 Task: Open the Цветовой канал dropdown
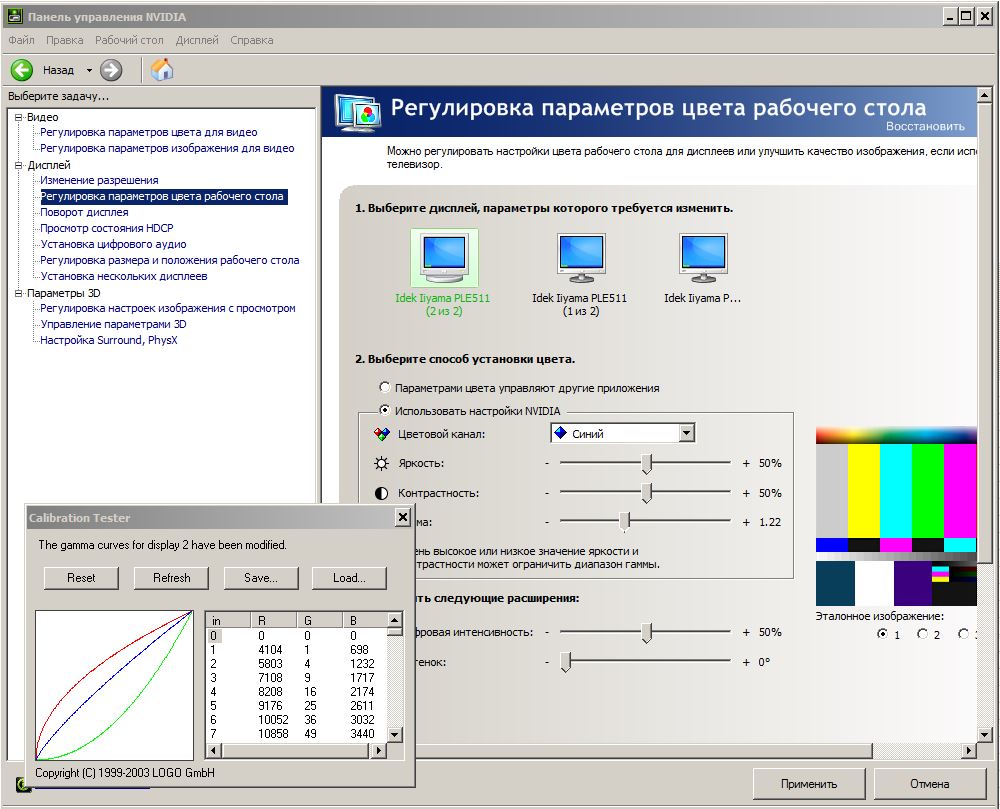pos(685,434)
